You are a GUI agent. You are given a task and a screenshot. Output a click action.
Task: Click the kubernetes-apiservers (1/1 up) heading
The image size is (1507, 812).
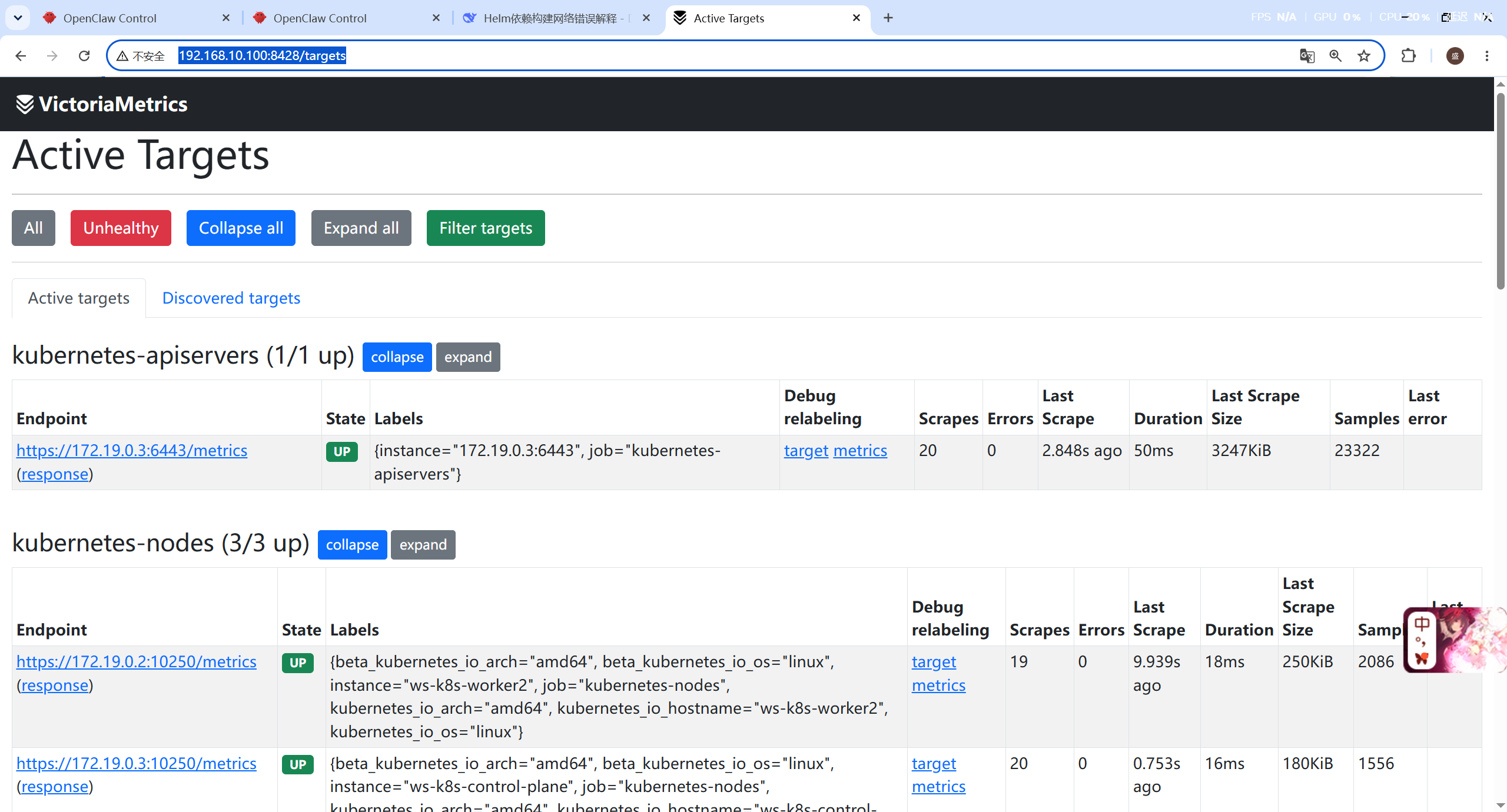[183, 355]
